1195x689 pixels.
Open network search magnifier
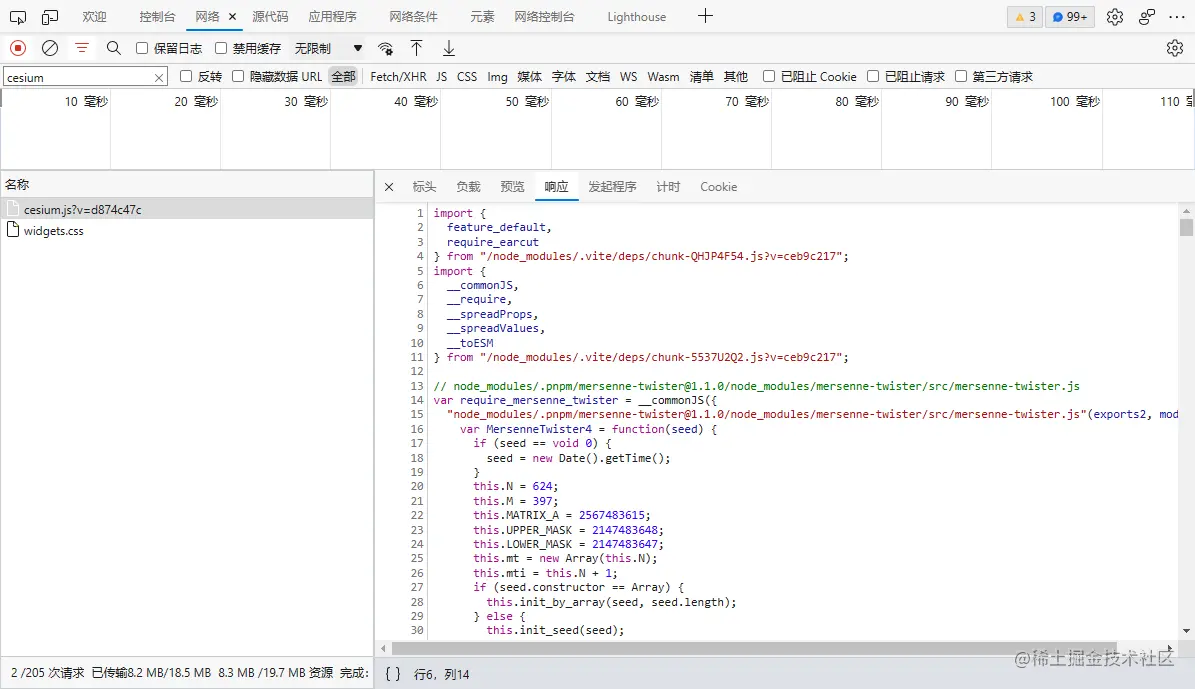tap(114, 48)
